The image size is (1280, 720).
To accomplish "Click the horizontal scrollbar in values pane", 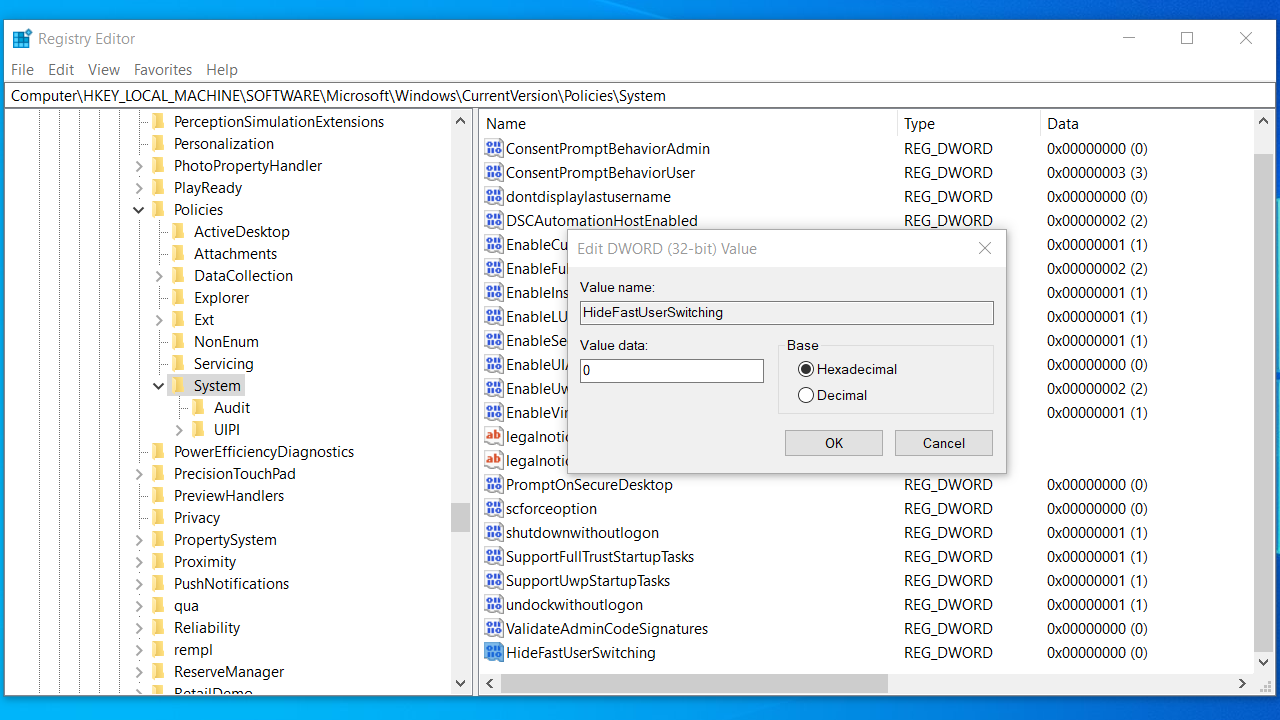I will (x=694, y=684).
